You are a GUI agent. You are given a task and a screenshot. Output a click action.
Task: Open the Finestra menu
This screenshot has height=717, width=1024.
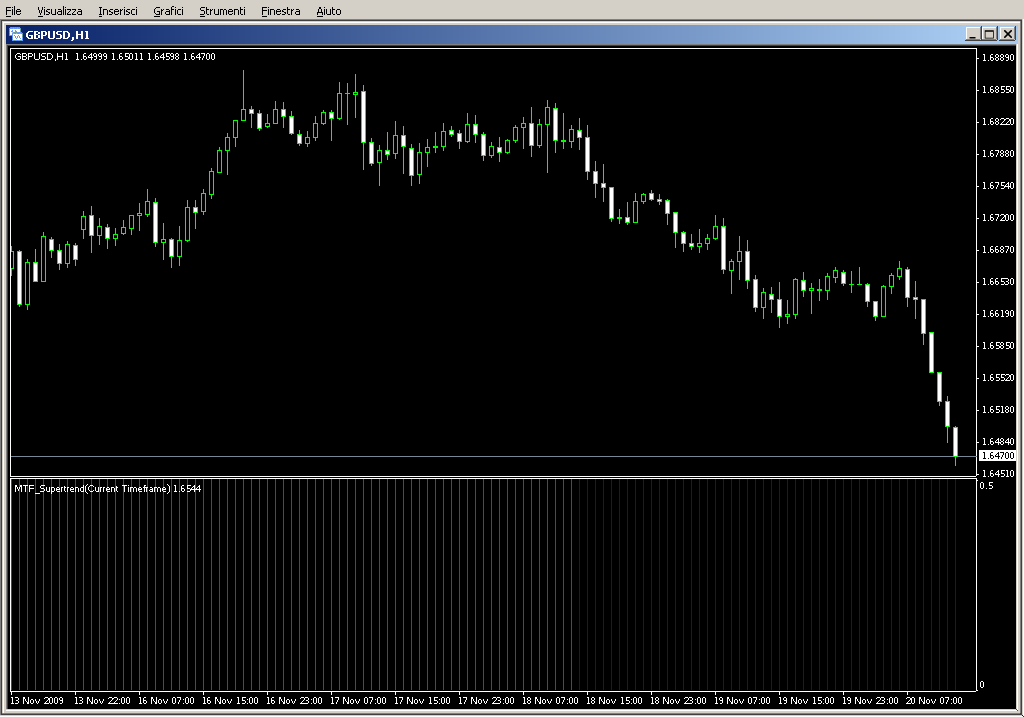[280, 11]
